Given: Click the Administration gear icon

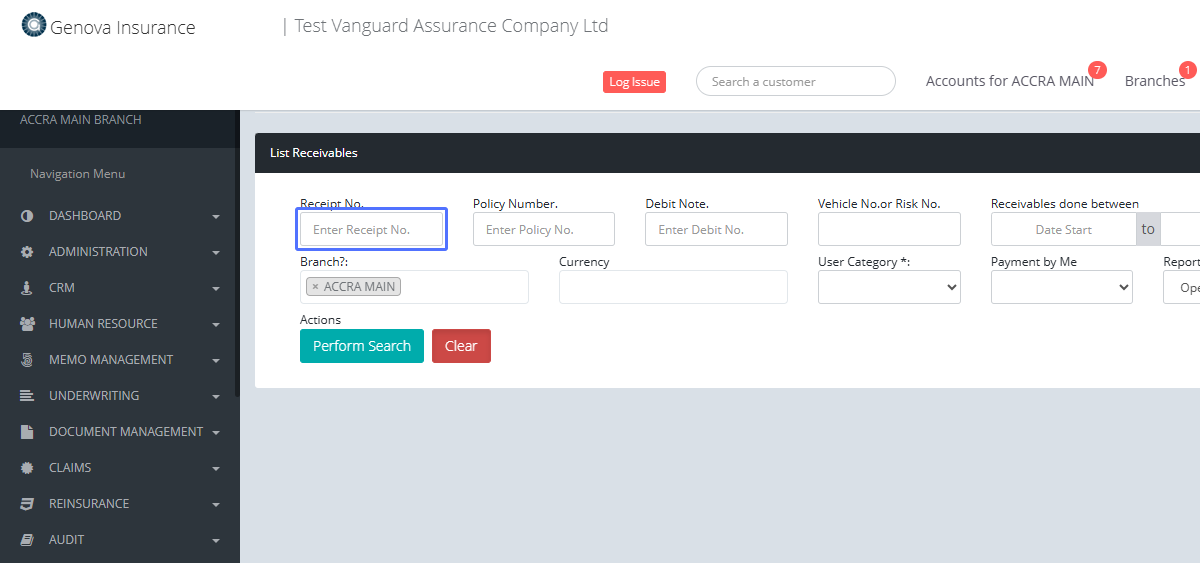Looking at the screenshot, I should (27, 252).
